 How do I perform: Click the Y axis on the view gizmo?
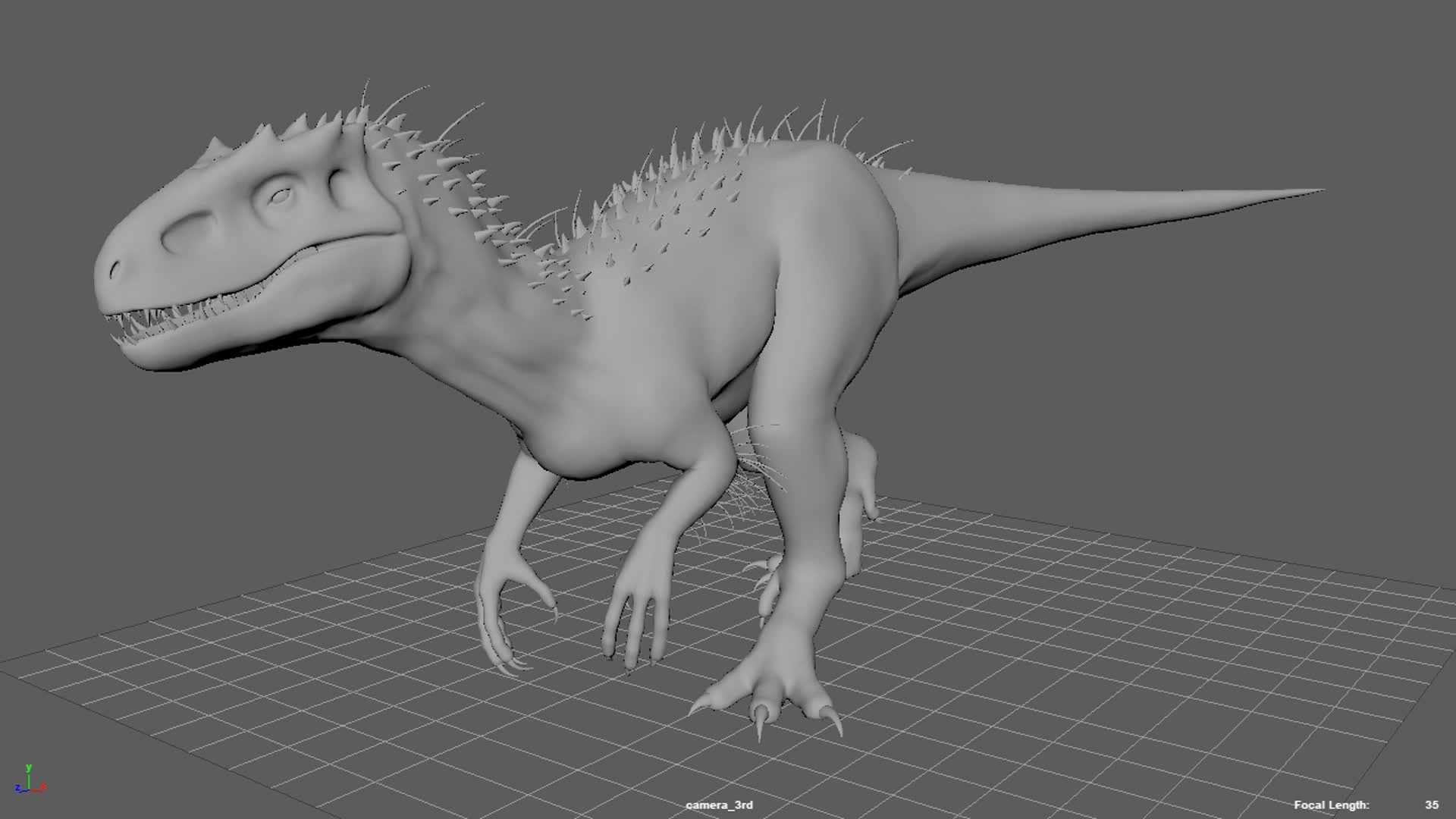tap(29, 771)
